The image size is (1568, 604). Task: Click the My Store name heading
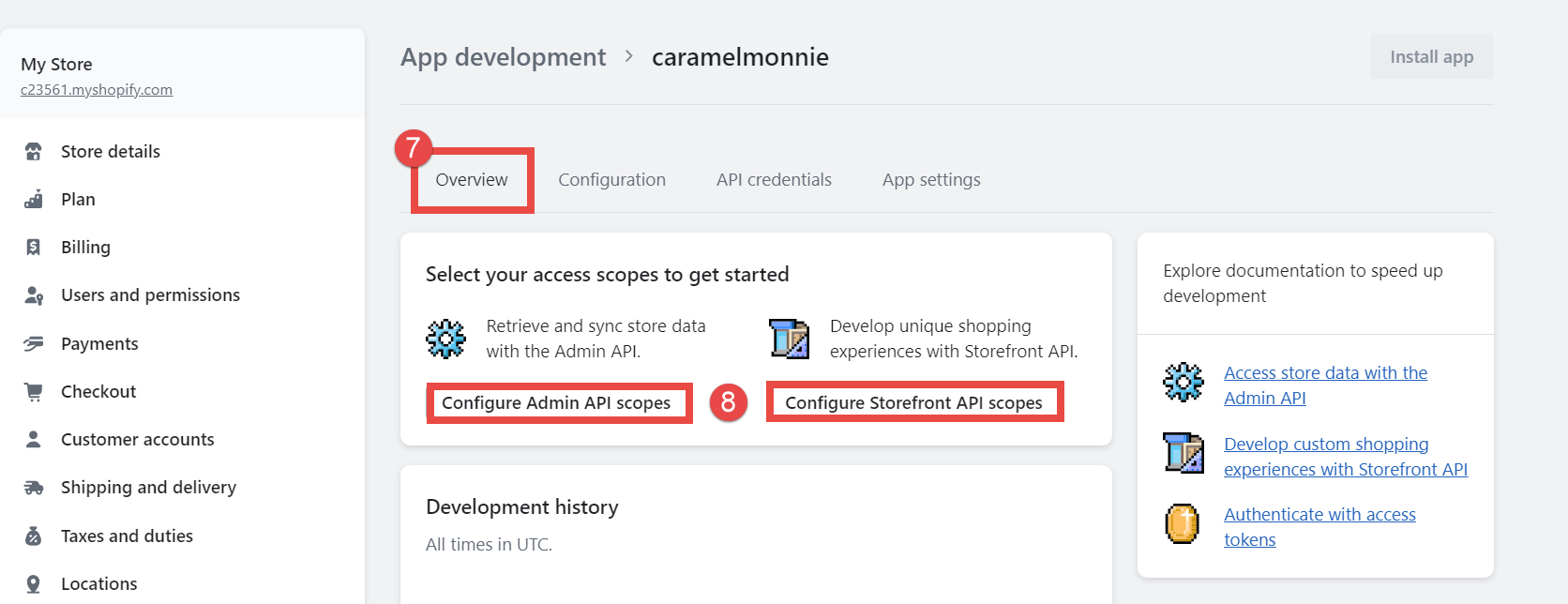56,64
